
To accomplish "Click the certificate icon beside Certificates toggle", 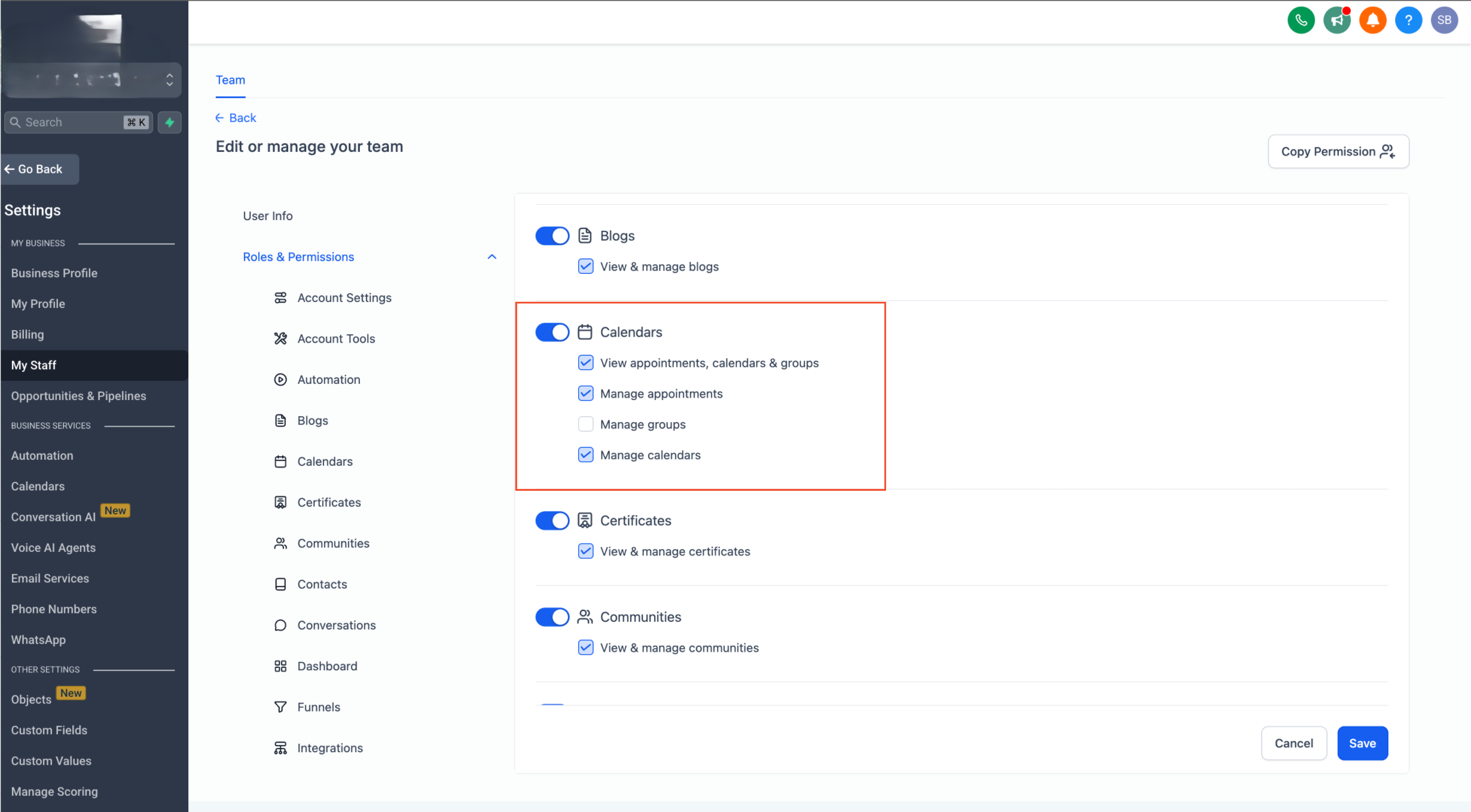I will point(585,520).
